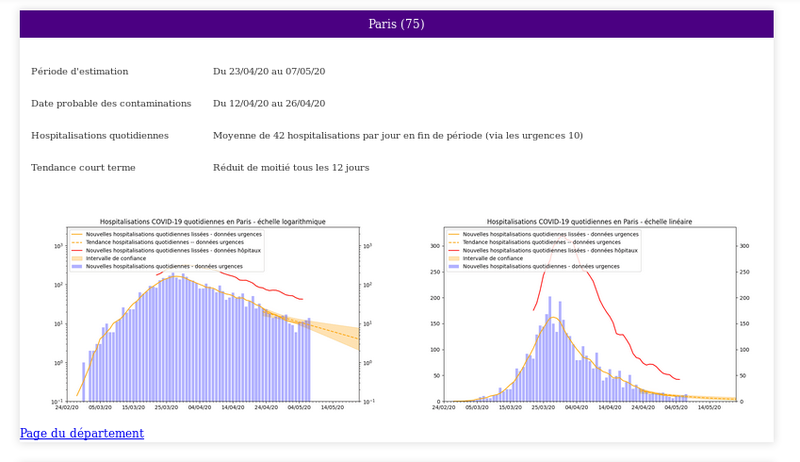Click the 'Hospitalisations quotidiennes' label

[x=100, y=135]
